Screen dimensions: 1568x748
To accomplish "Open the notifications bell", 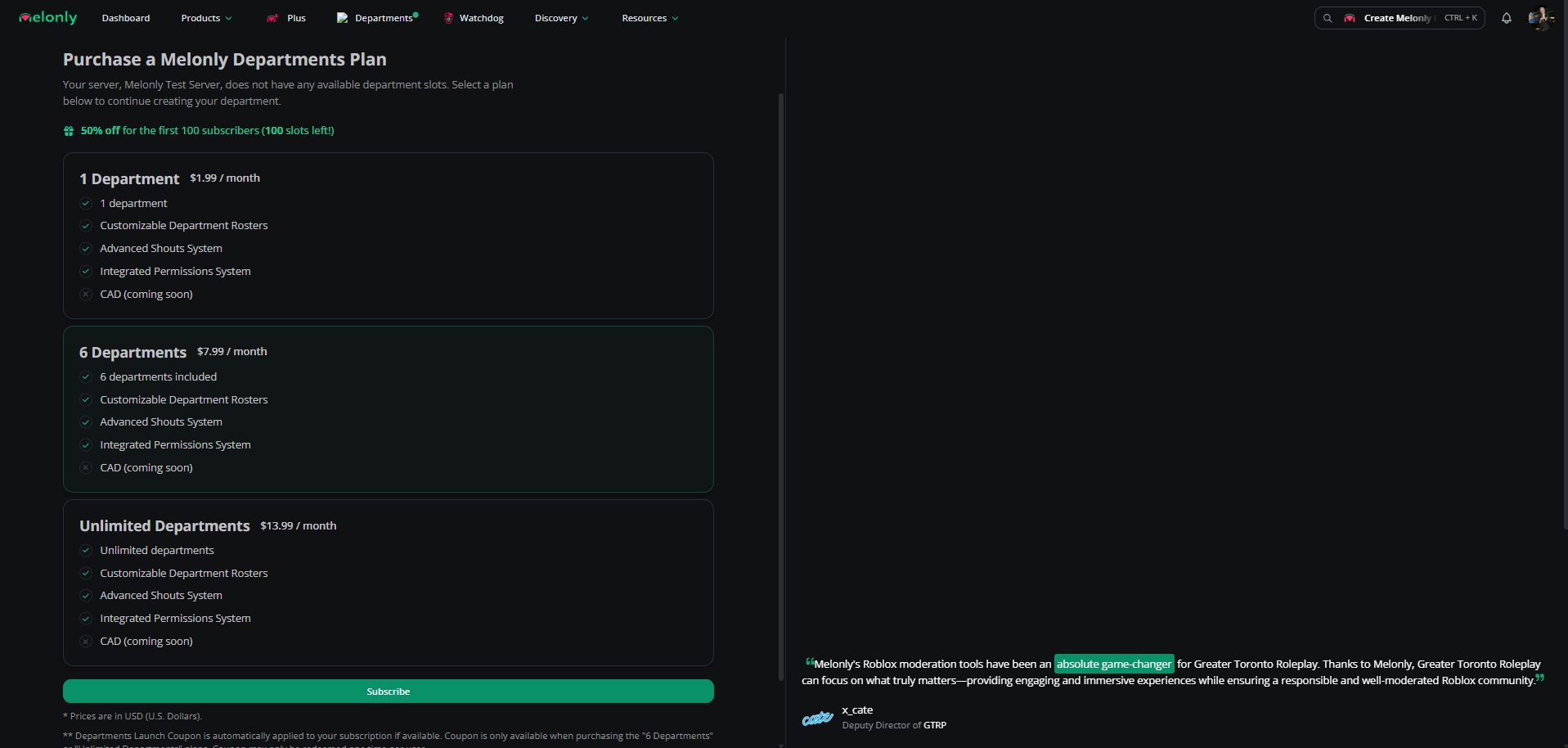I will [x=1506, y=18].
